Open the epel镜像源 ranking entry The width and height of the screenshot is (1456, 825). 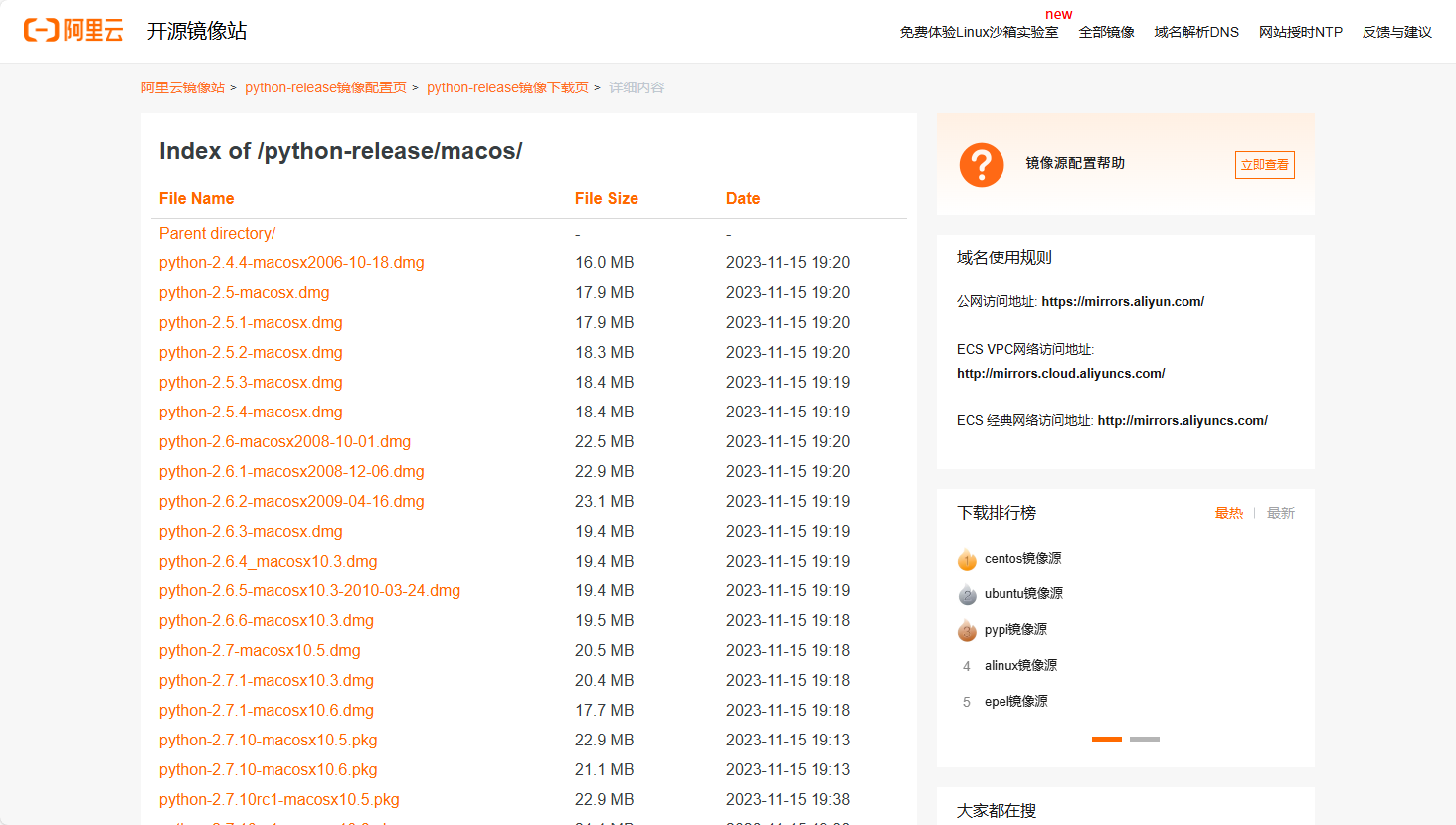point(1015,702)
